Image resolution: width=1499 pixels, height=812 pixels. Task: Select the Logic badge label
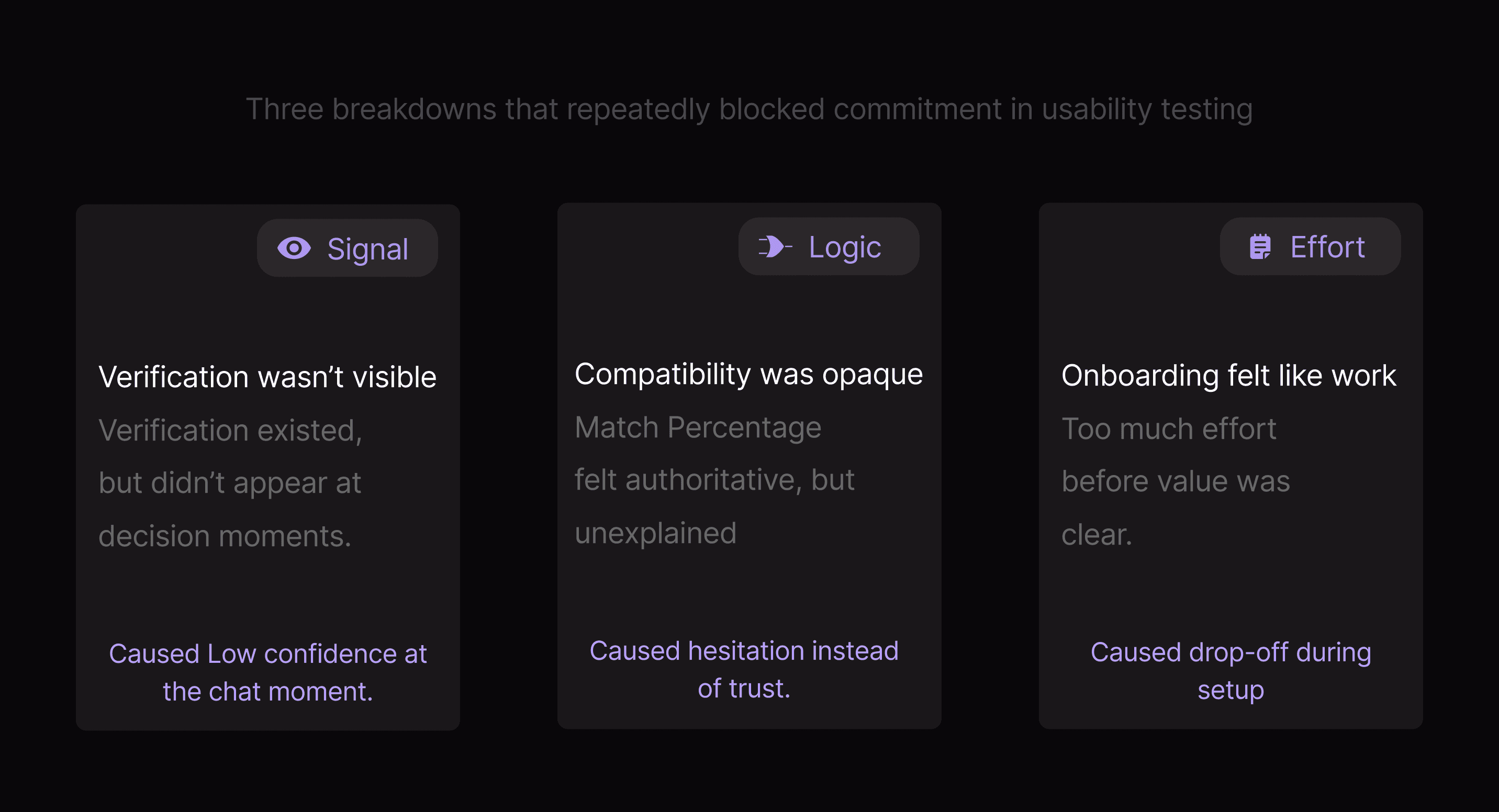click(845, 247)
